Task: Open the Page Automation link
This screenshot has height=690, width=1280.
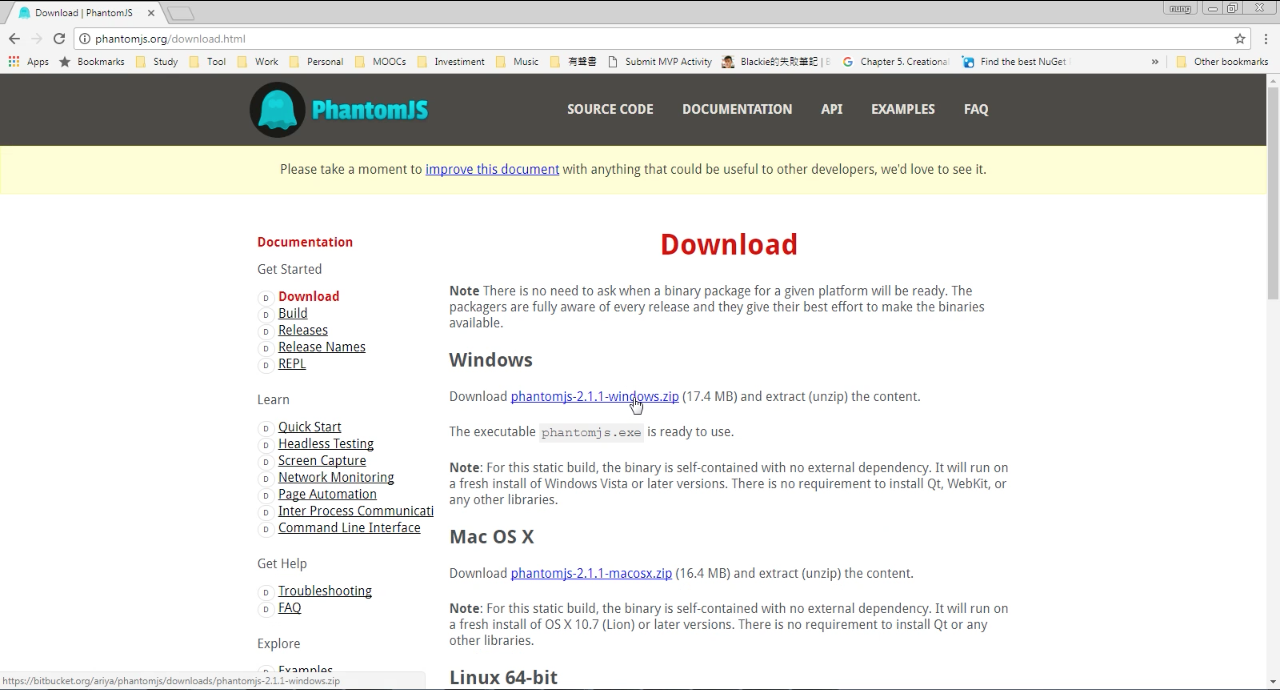Action: [x=327, y=495]
